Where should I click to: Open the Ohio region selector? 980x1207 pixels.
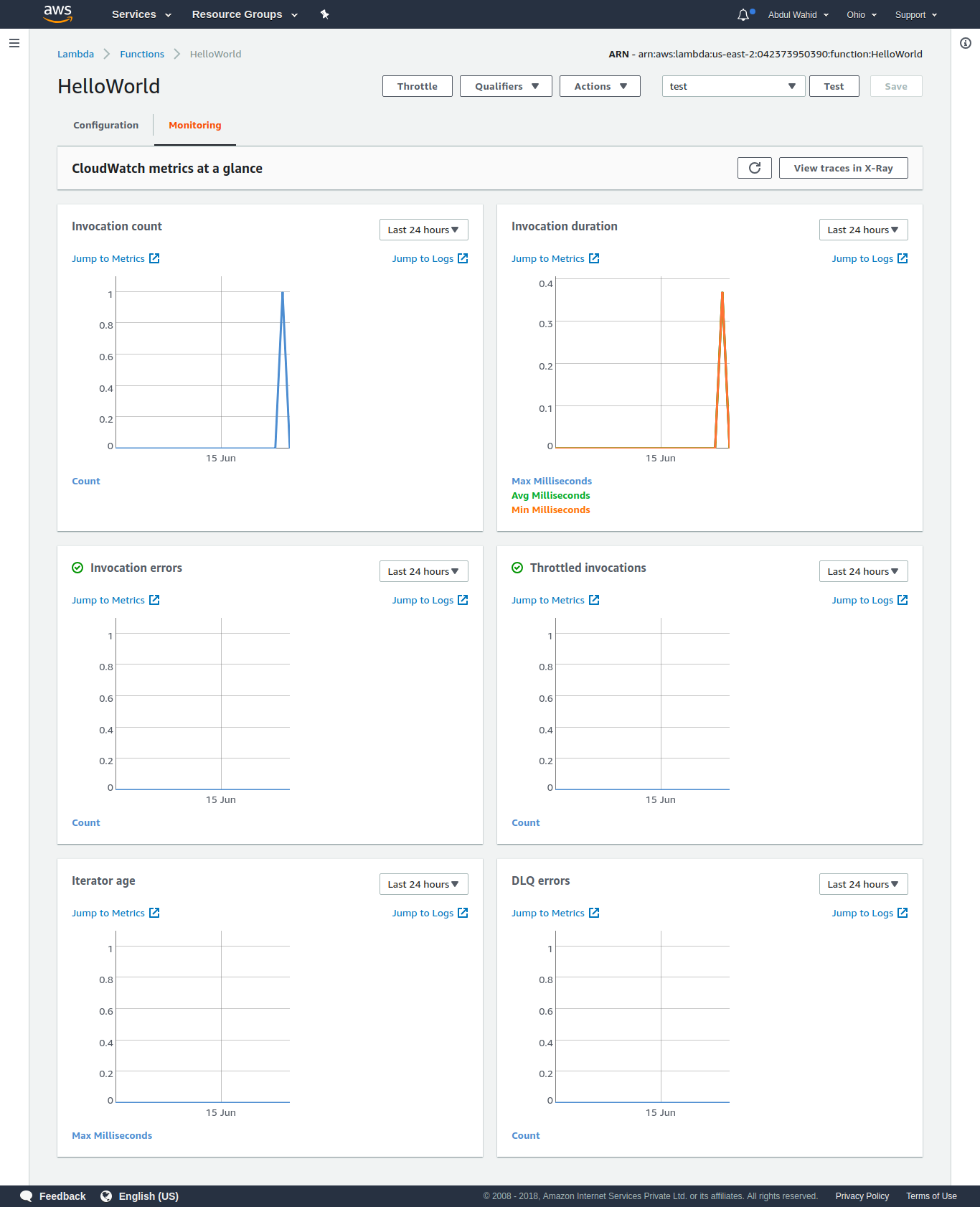click(x=862, y=14)
